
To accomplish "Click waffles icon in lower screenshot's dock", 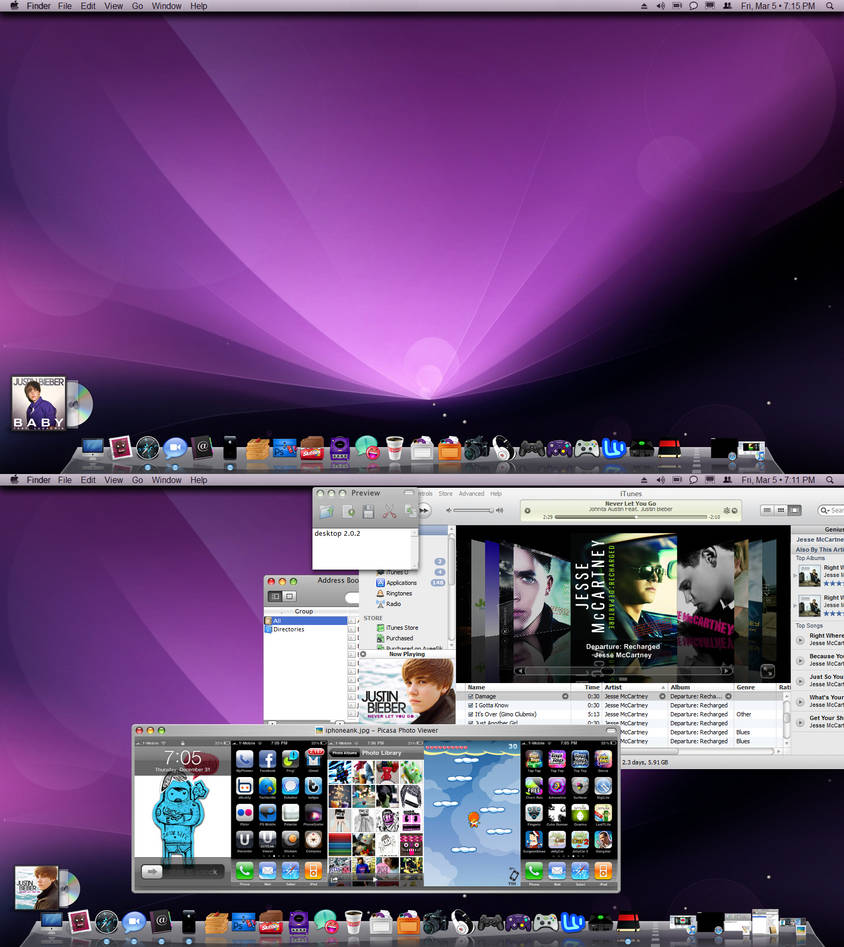I will pyautogui.click(x=216, y=922).
